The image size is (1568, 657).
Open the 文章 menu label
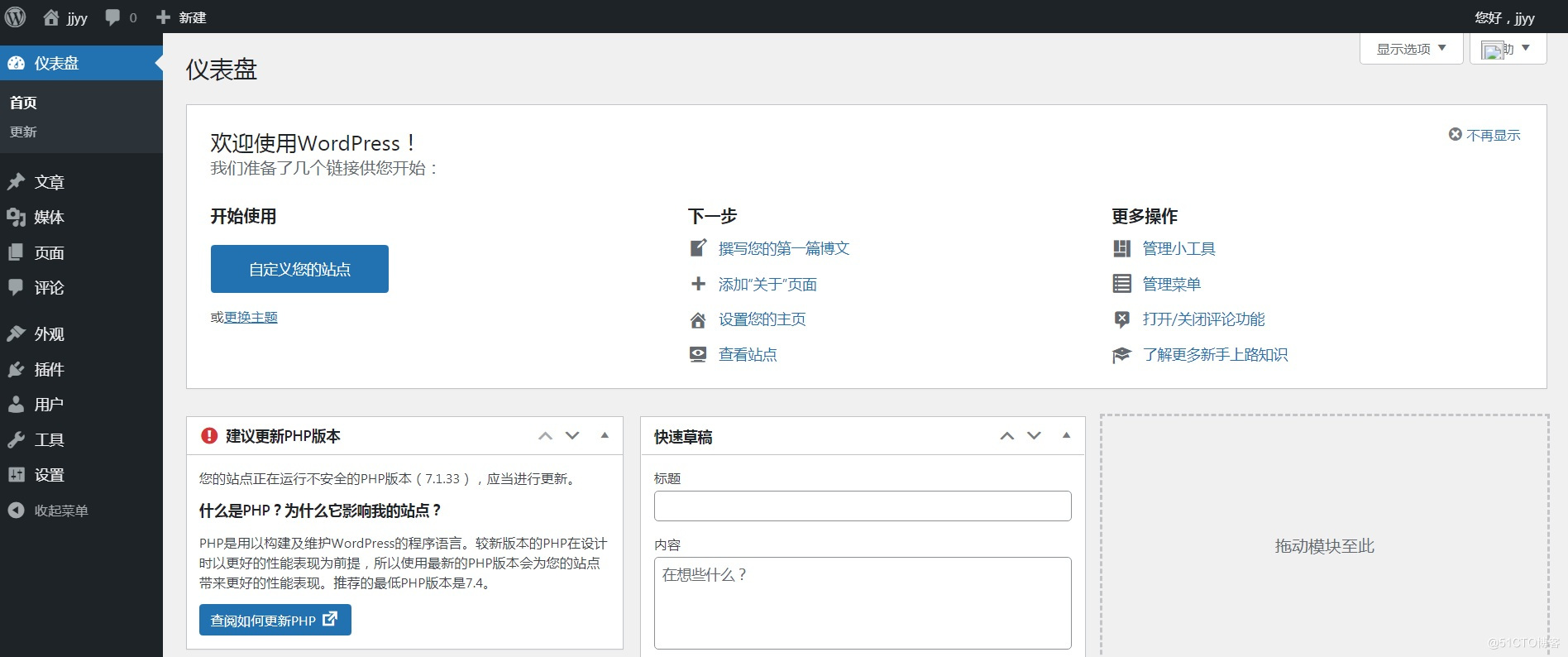point(49,182)
